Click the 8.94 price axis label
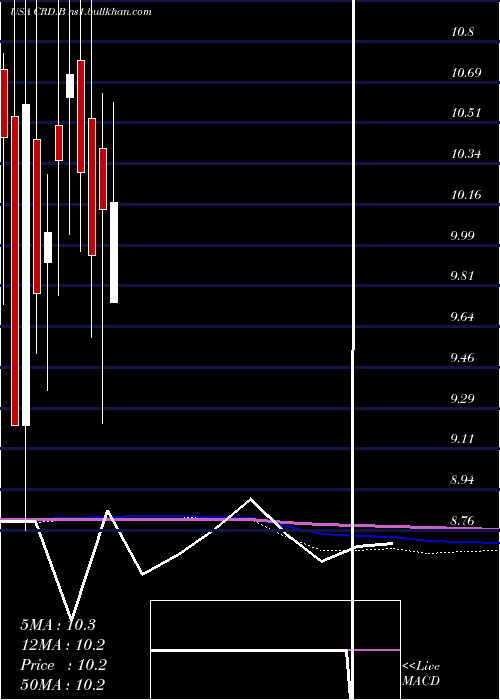Image resolution: width=500 pixels, height=700 pixels. [463, 480]
